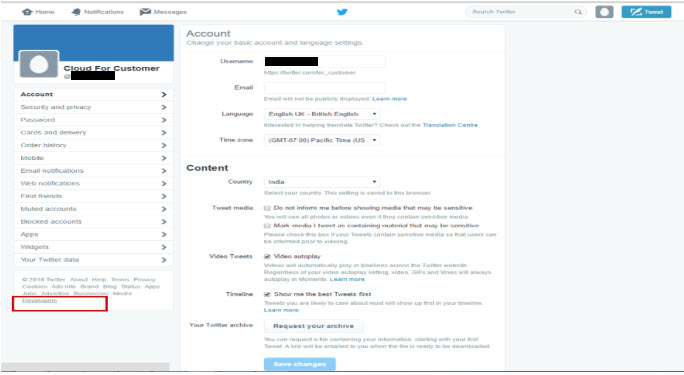Open Find friends settings
The height and width of the screenshot is (375, 684).
(93, 196)
